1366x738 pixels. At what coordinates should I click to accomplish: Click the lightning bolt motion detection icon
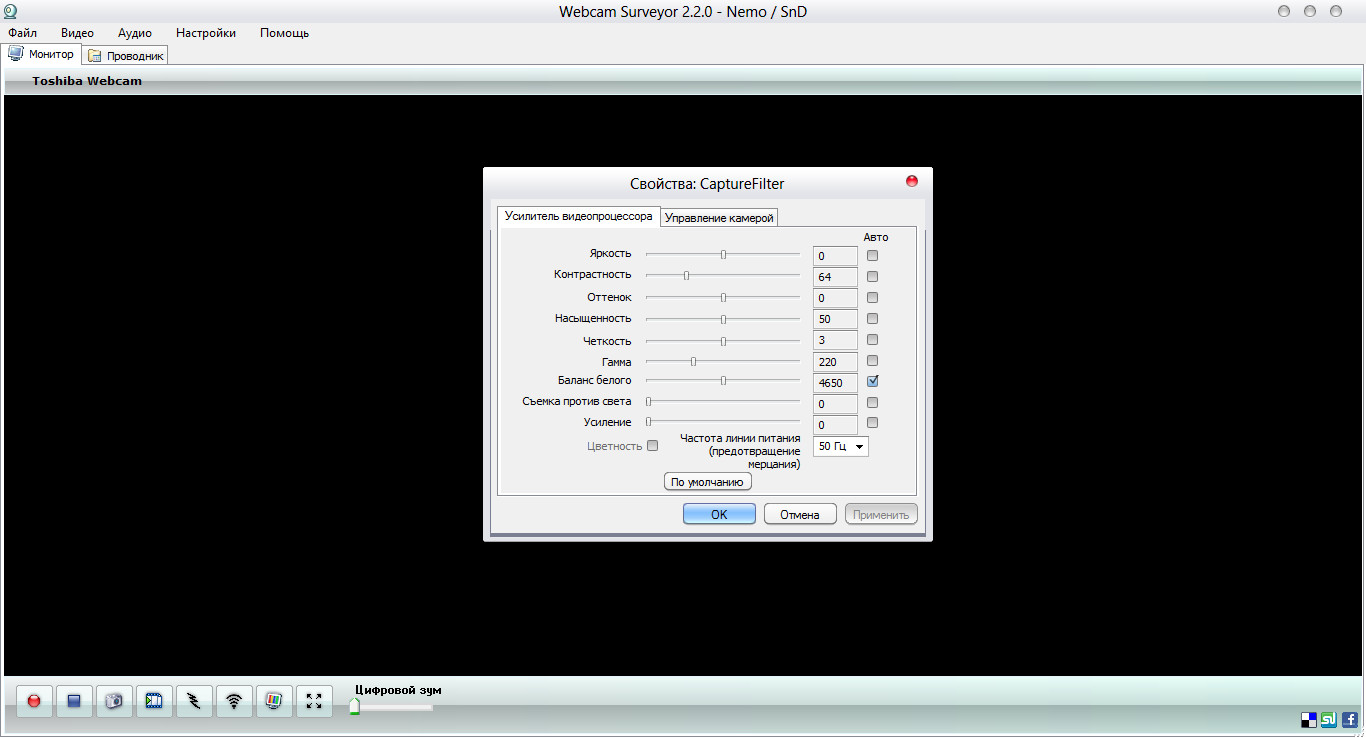(x=194, y=701)
